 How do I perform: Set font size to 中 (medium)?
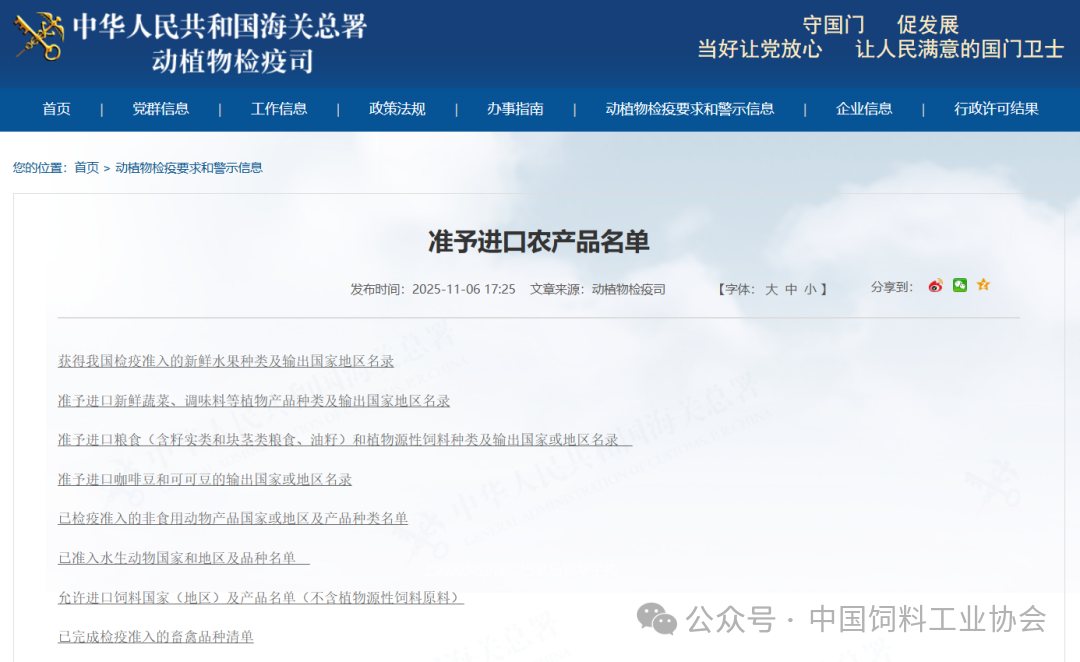click(791, 289)
